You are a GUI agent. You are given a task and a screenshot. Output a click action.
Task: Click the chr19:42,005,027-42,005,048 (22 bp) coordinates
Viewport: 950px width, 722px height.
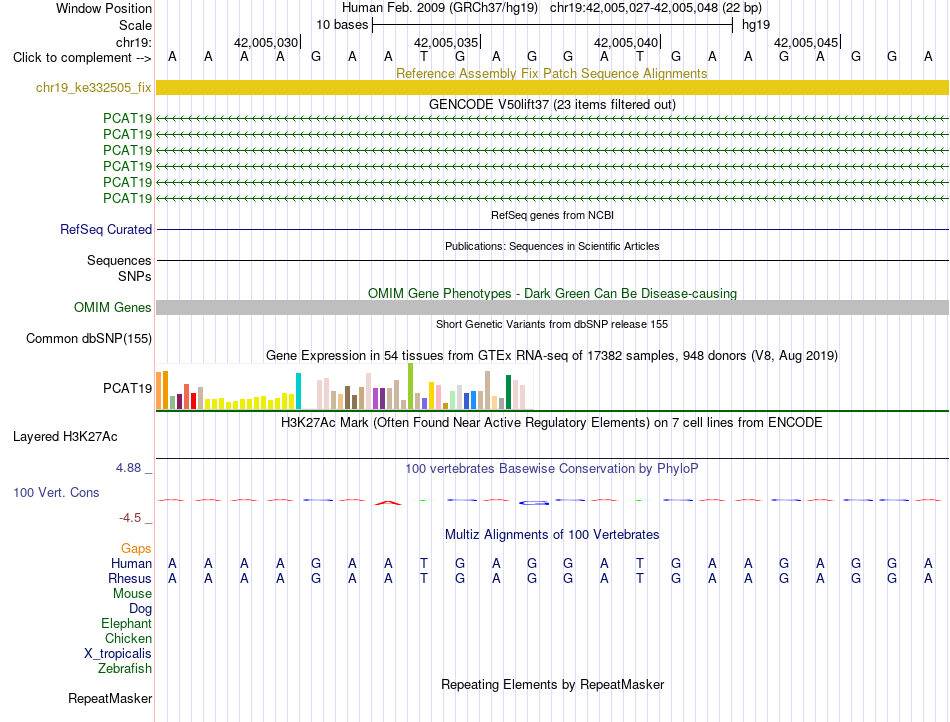(656, 8)
